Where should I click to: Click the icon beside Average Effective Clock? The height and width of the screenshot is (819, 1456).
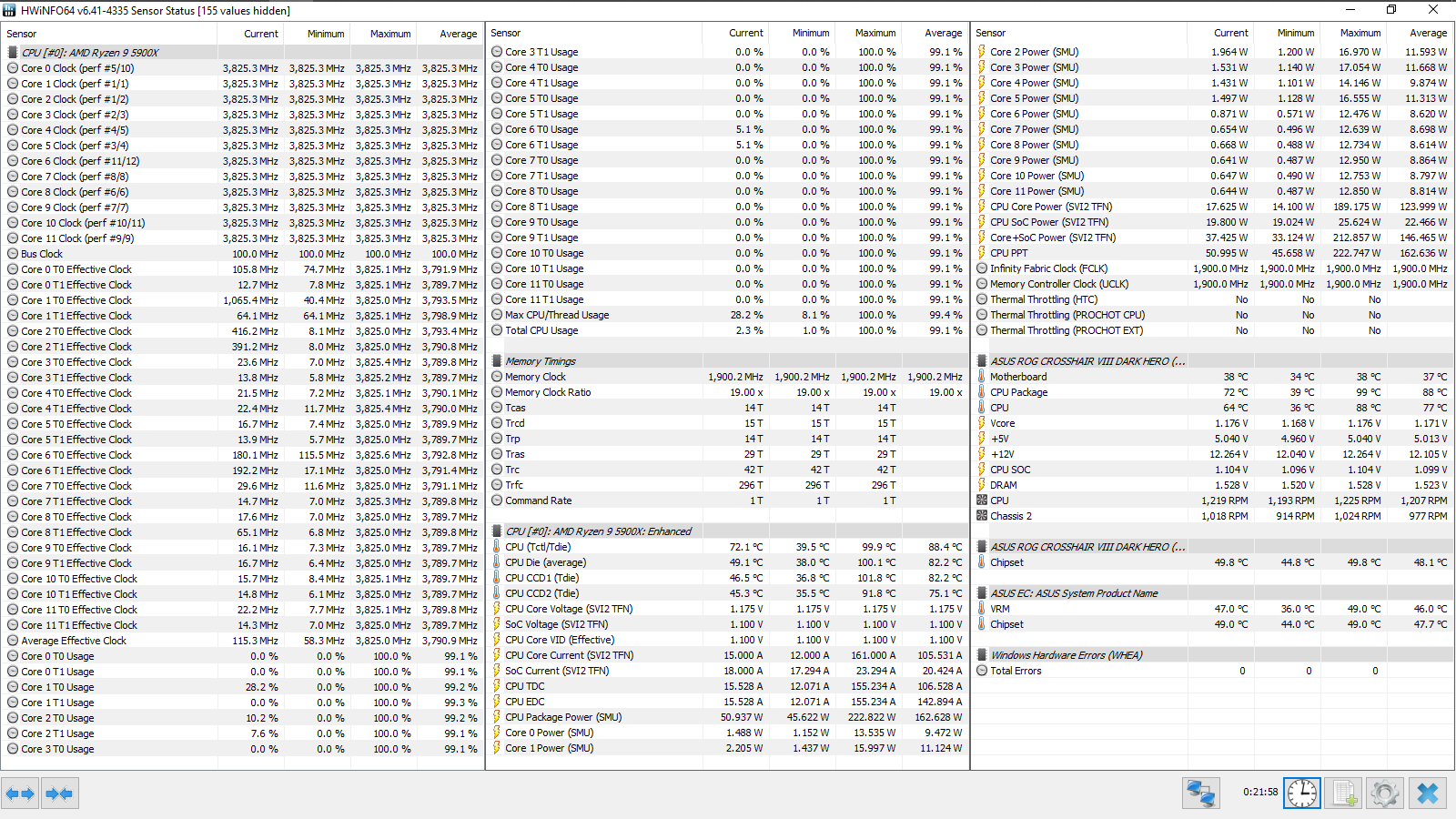tap(13, 641)
